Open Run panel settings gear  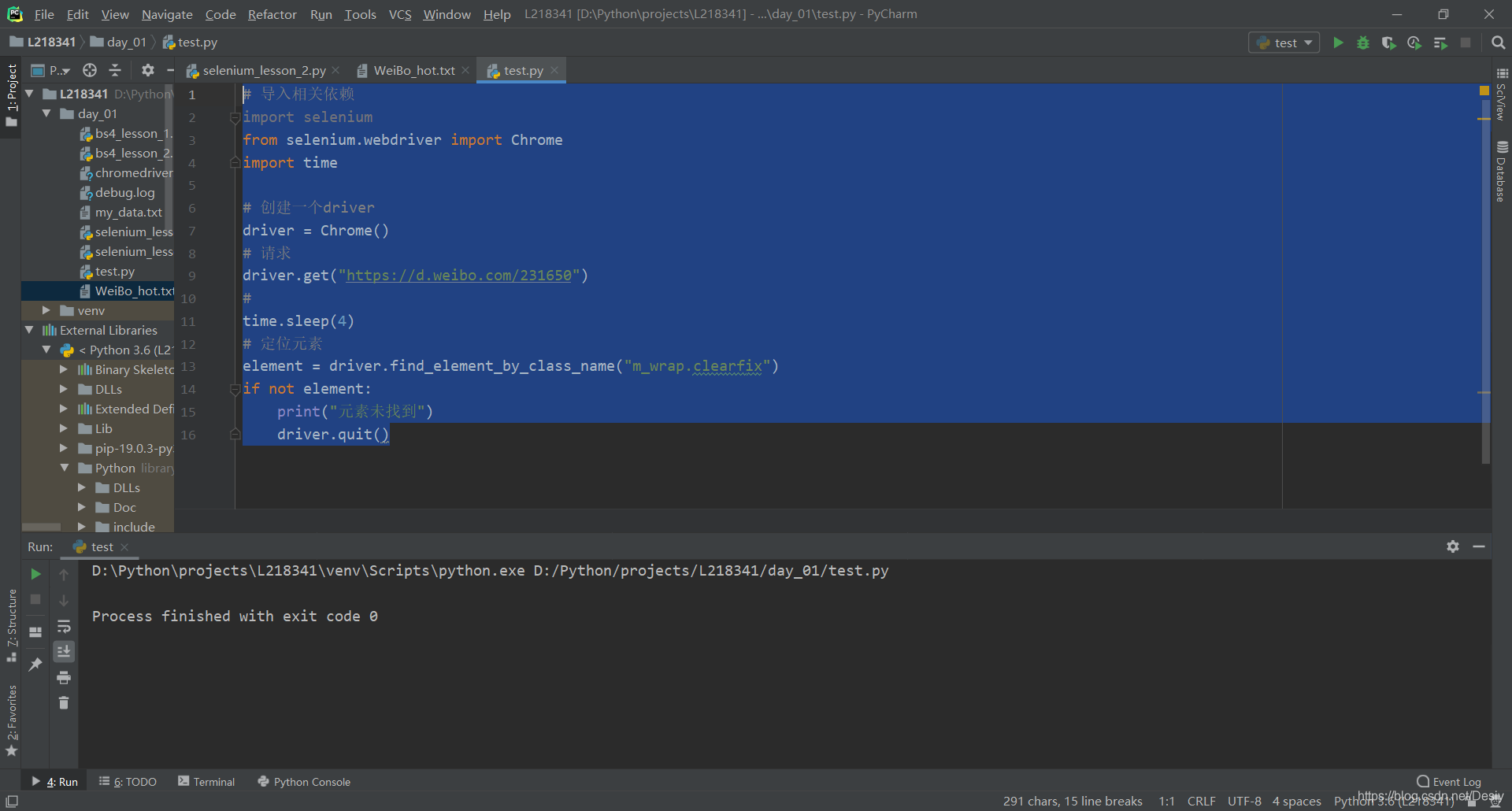[x=1453, y=546]
